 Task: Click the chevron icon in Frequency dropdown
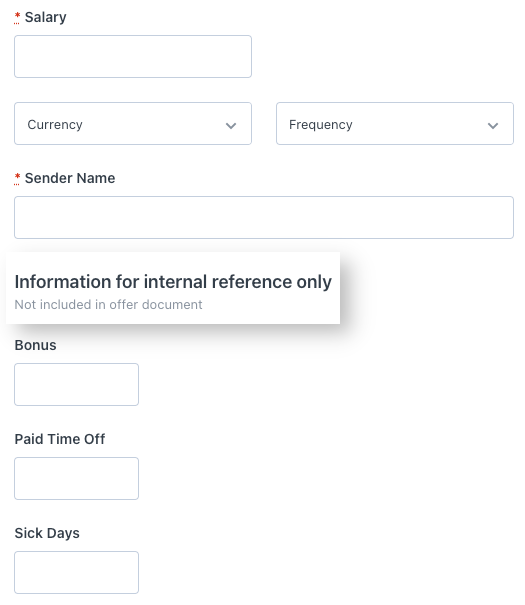coord(493,126)
